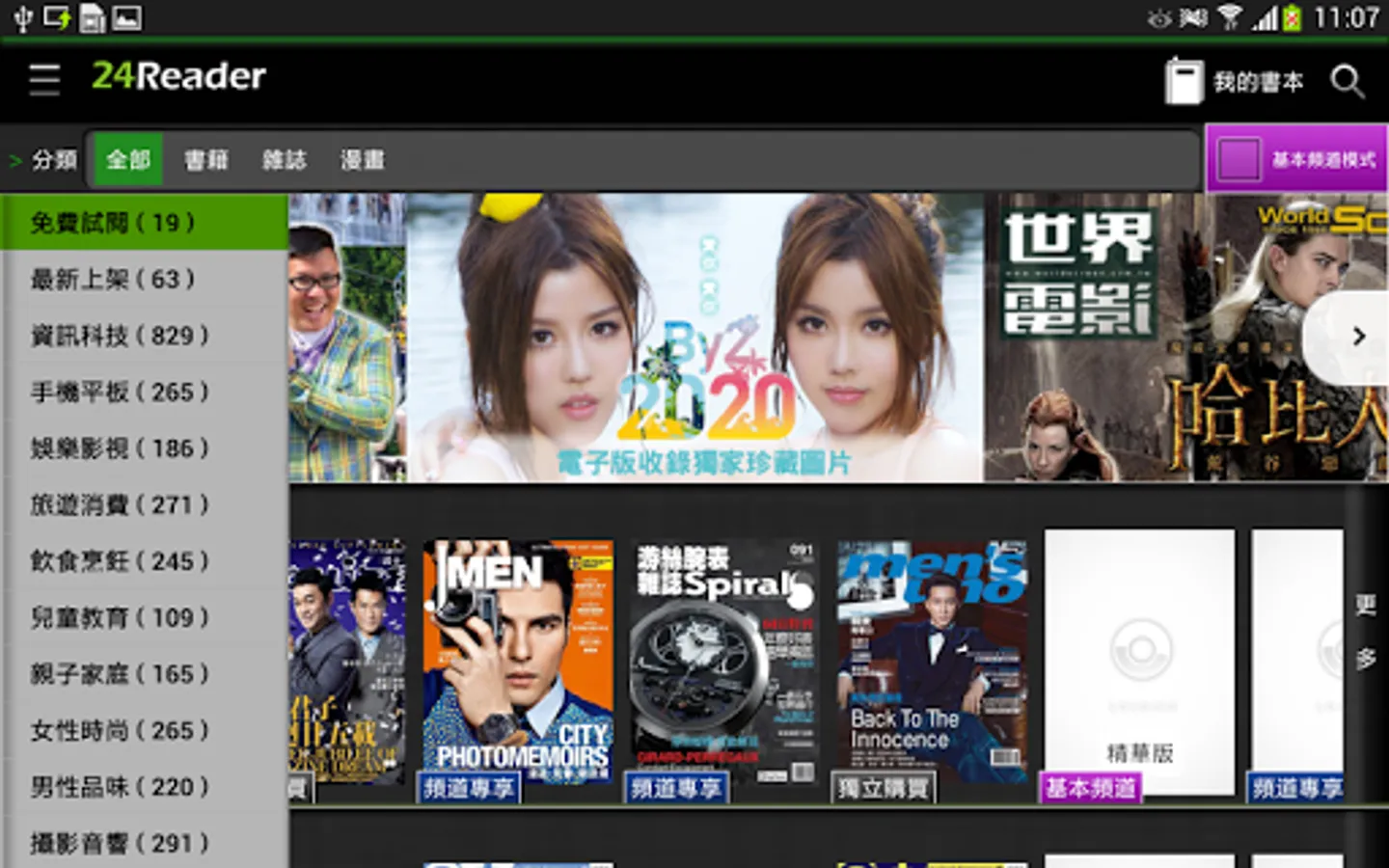
Task: Check the USB connection status icon
Action: click(23, 18)
